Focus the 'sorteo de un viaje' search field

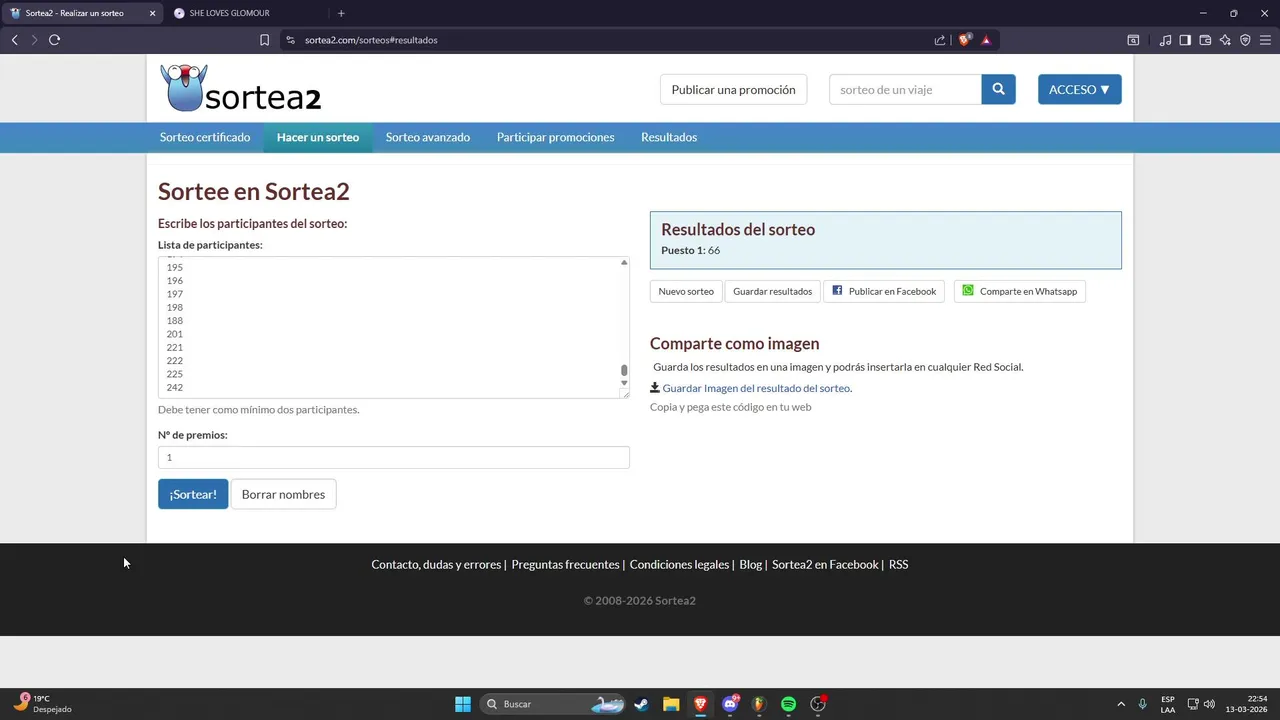click(905, 89)
